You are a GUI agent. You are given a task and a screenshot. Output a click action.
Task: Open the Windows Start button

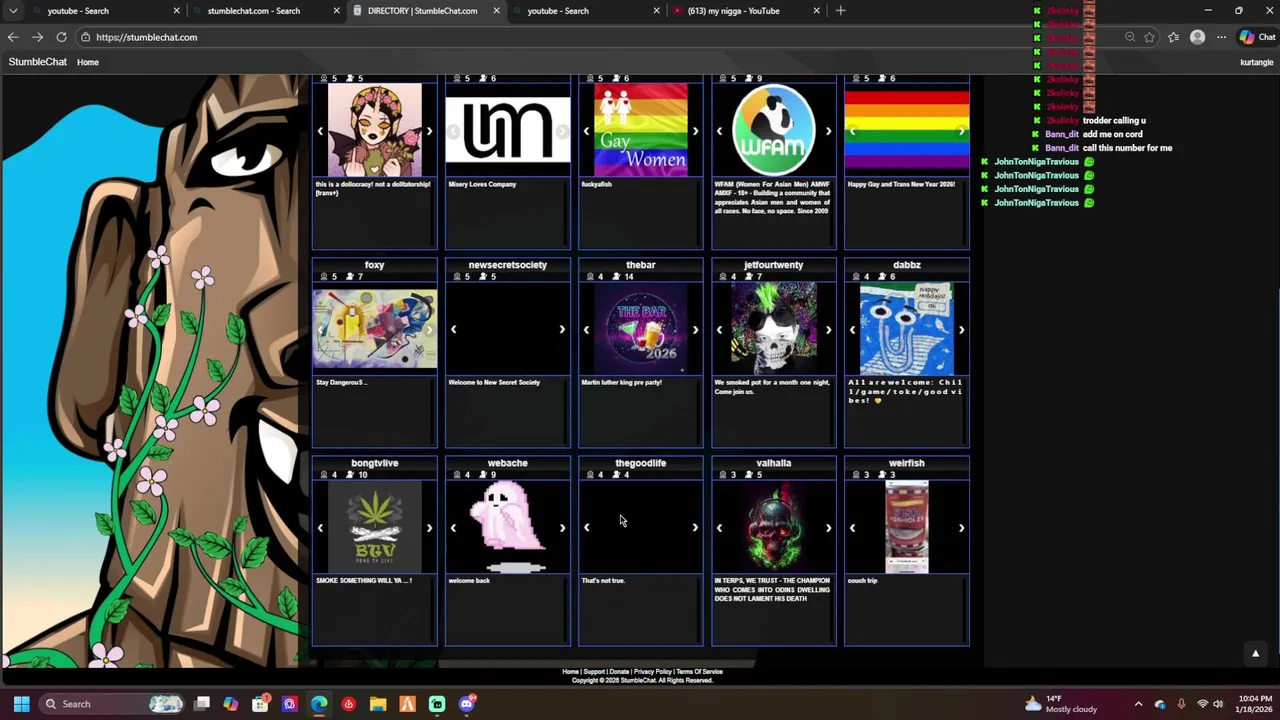[x=21, y=704]
